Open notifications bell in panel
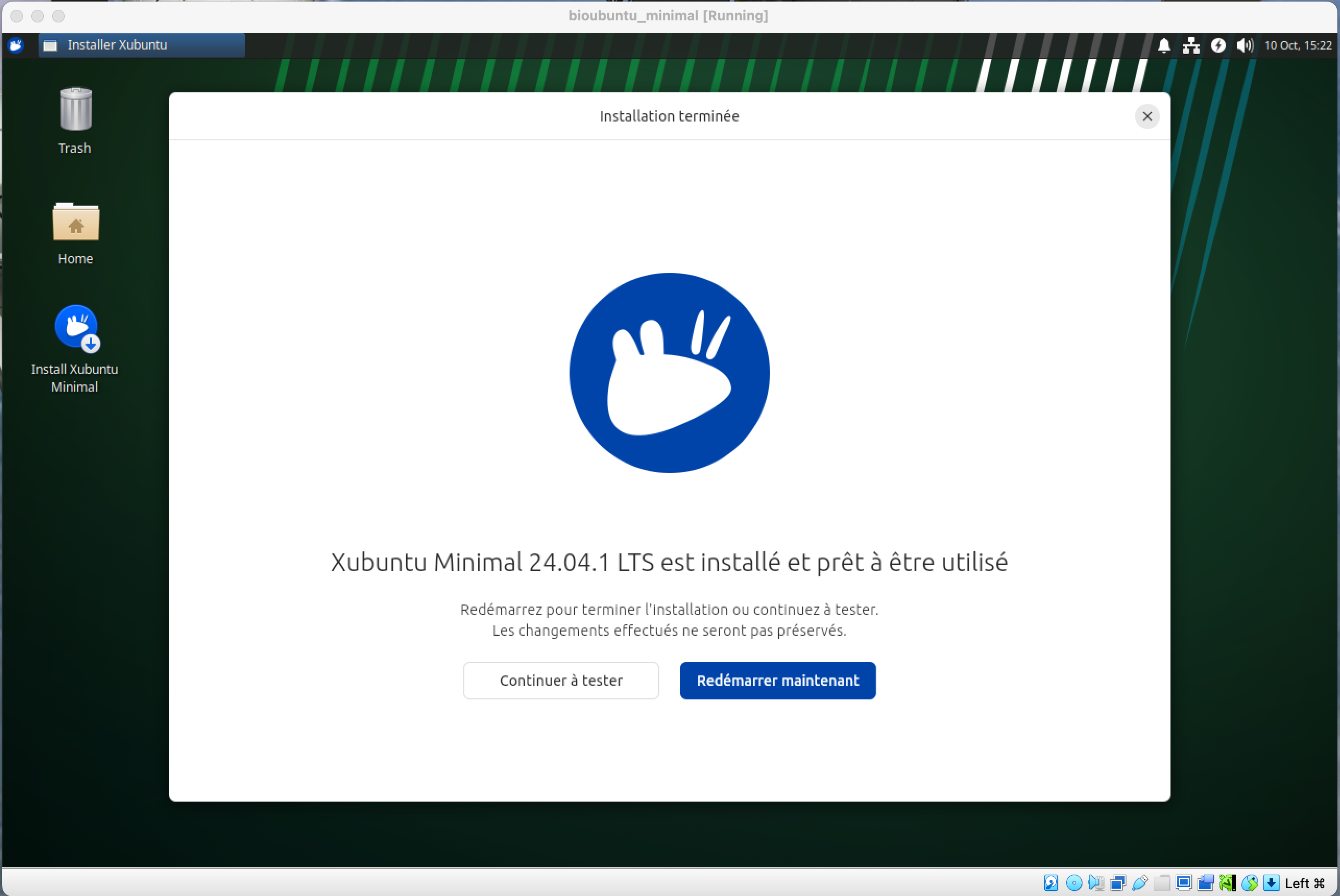1340x896 pixels. coord(1163,45)
